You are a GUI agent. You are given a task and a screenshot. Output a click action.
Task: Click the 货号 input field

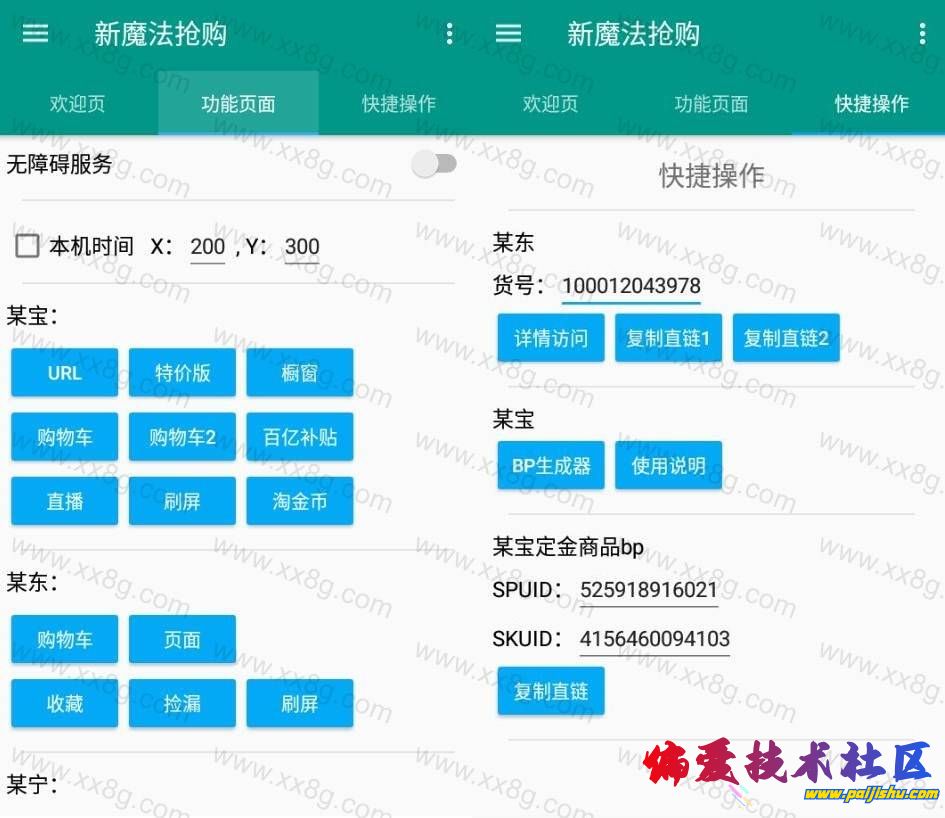tap(630, 286)
